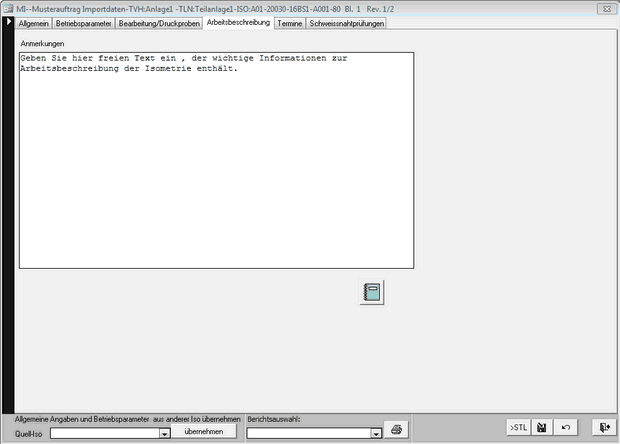Click the exit door icon
Screen dimensions: 620x444
click(x=604, y=428)
